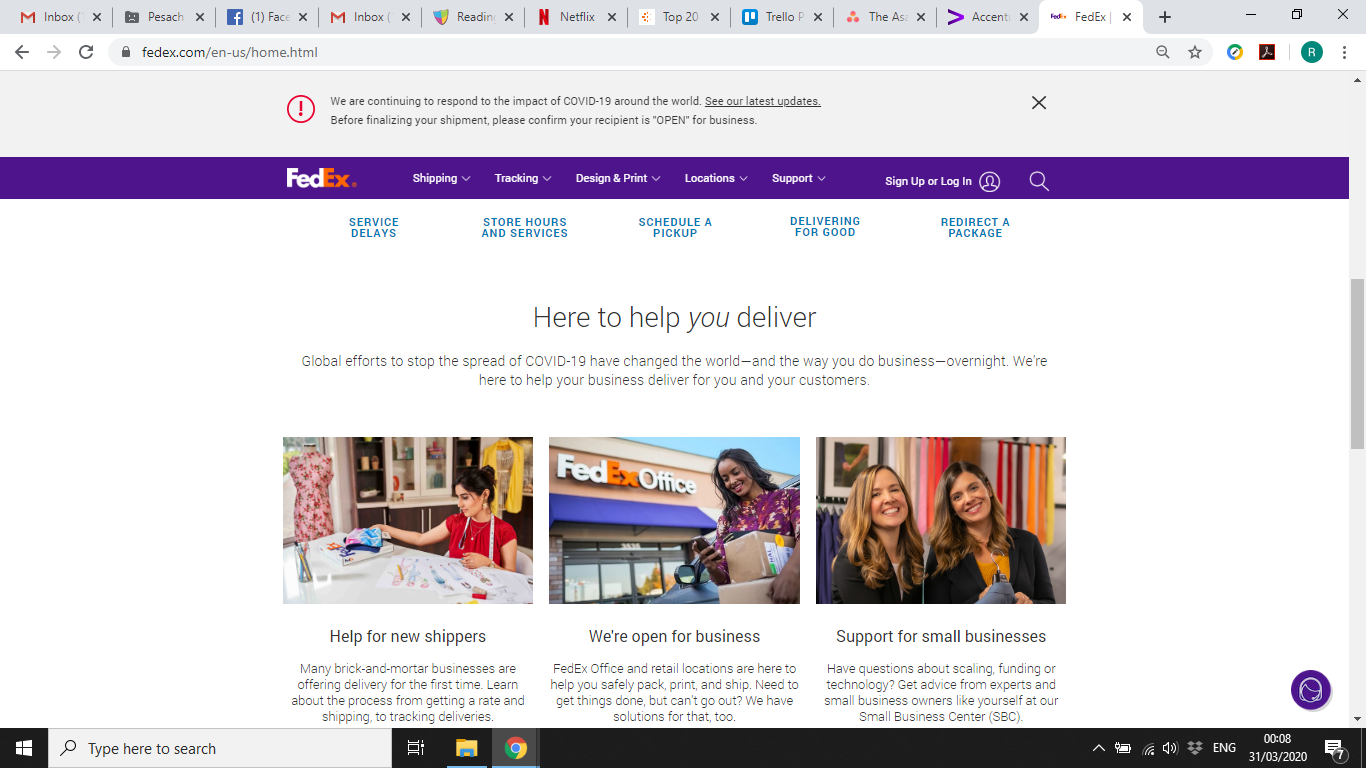Open Schedule a Pickup link
Viewport: 1366px width, 768px height.
coord(675,228)
